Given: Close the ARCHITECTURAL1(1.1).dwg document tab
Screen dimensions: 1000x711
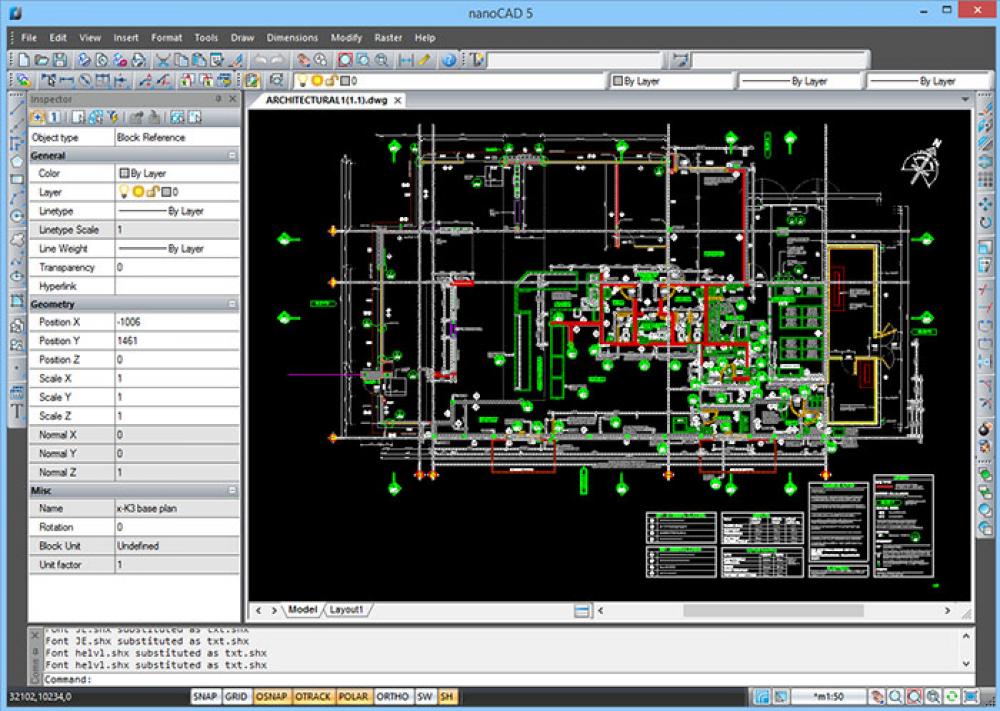Looking at the screenshot, I should pos(397,100).
